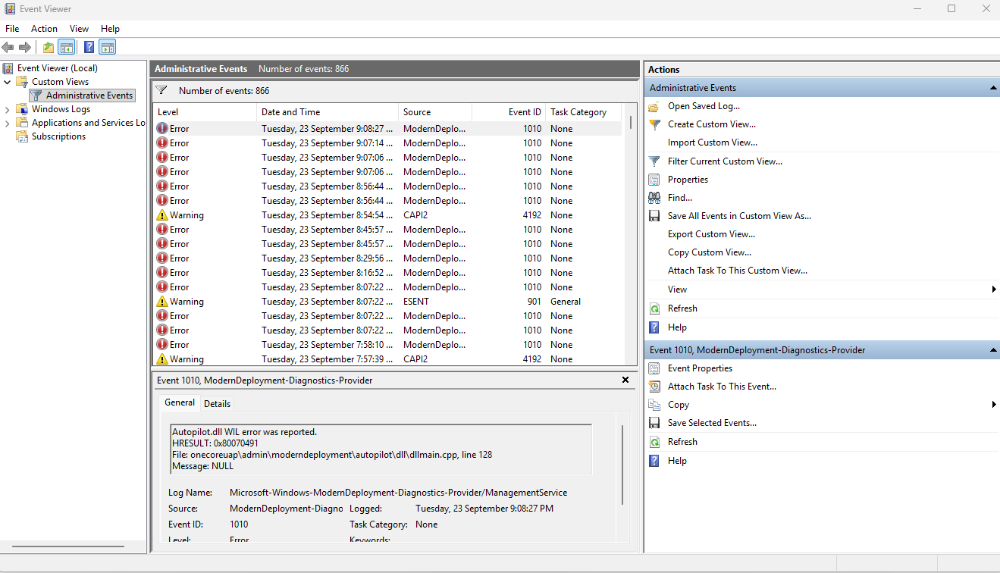Viewport: 1000px width, 573px height.
Task: Click the console tree horizontal scrollbar
Action: coord(68,547)
